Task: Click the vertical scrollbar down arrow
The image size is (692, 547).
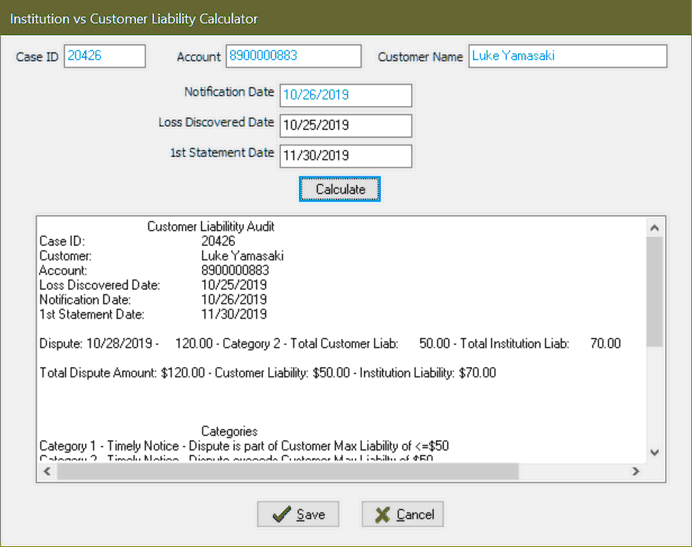Action: [x=655, y=452]
